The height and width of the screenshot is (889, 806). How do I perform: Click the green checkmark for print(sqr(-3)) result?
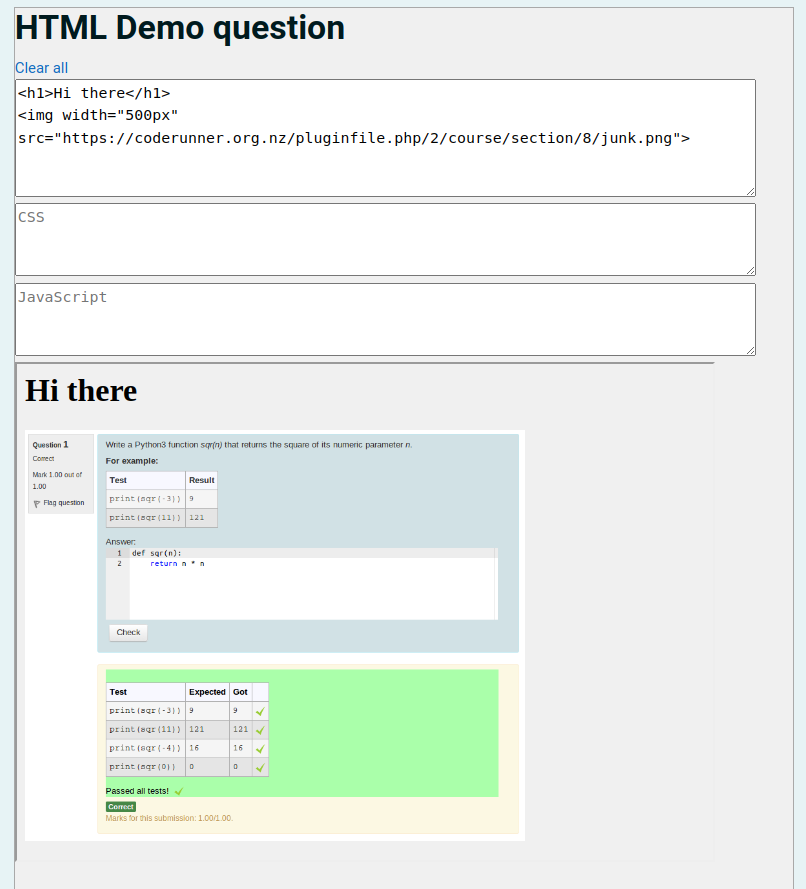(x=260, y=710)
